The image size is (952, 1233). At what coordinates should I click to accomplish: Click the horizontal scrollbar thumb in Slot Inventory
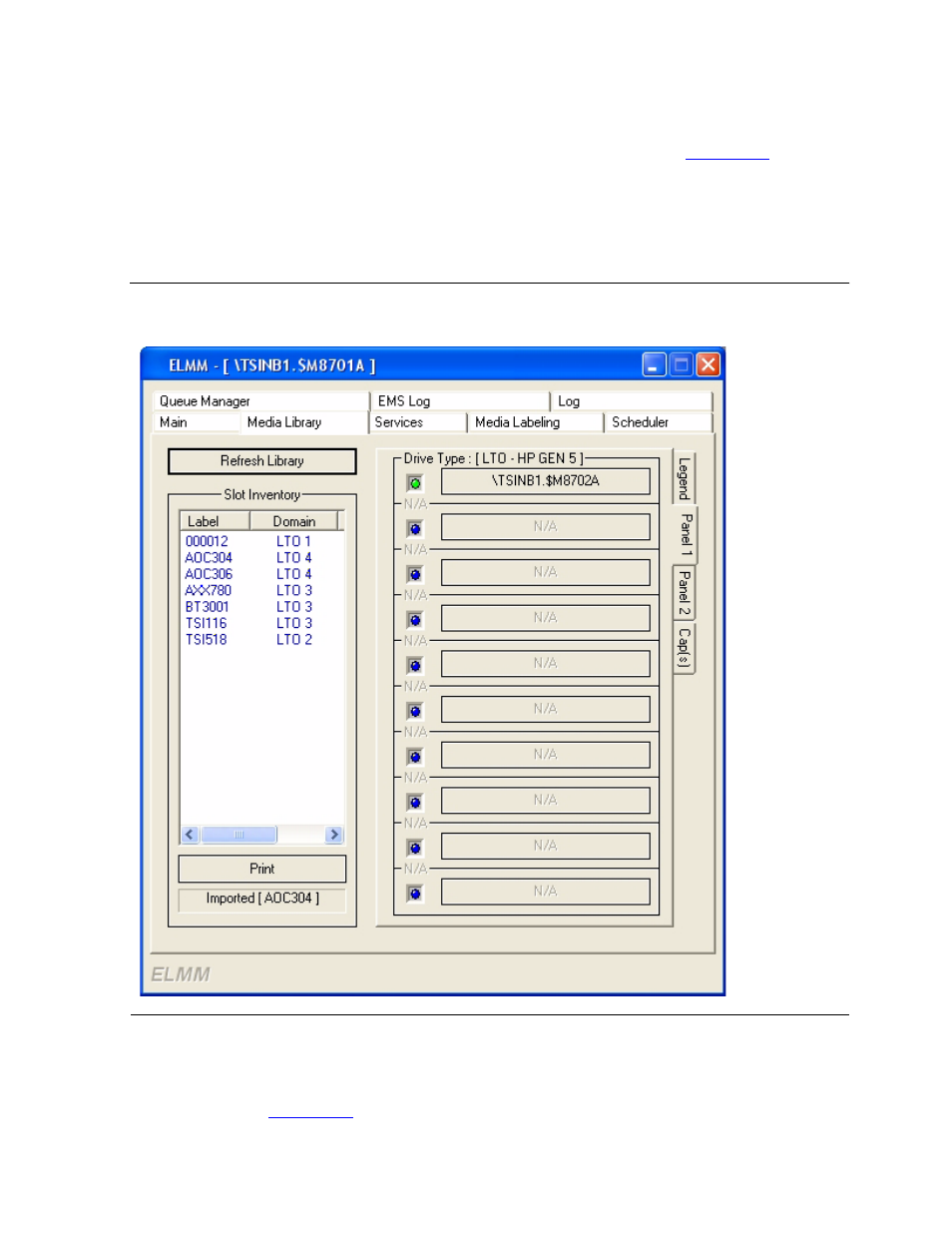[x=239, y=835]
